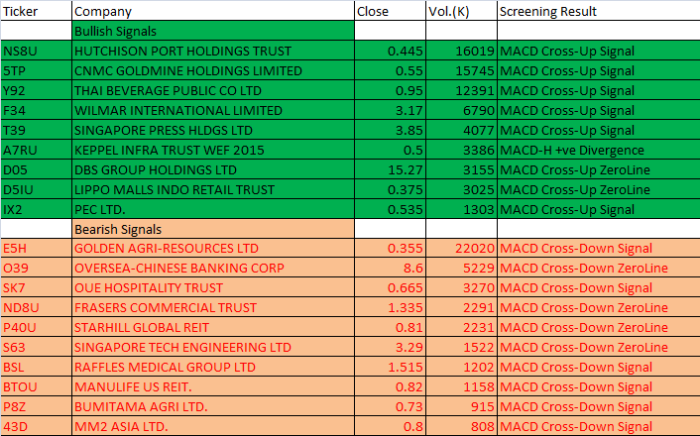Select ticker cell BSL
The image size is (700, 436).
(x=36, y=367)
